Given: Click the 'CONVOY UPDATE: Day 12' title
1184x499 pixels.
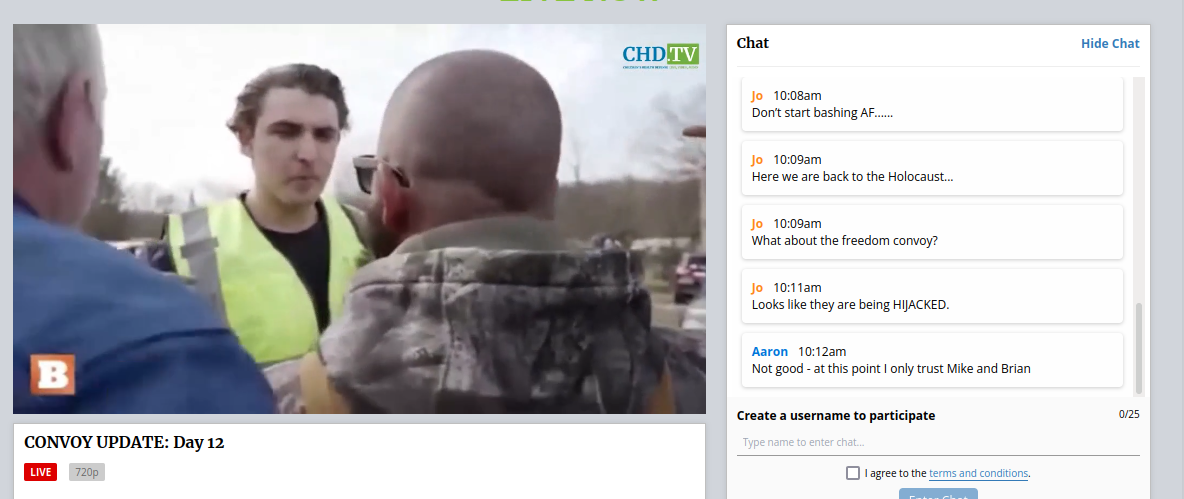Looking at the screenshot, I should tap(124, 442).
